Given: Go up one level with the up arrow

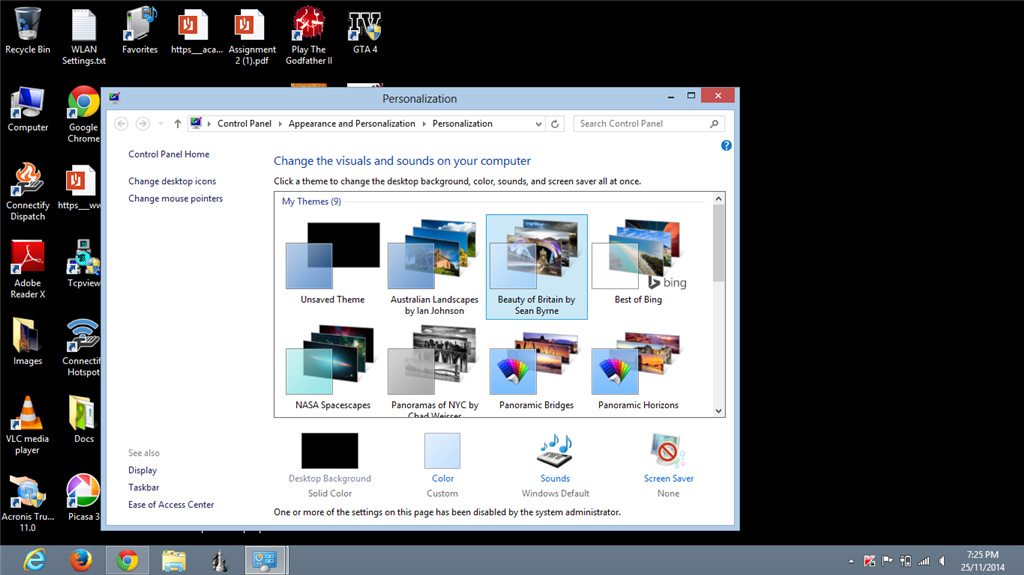Looking at the screenshot, I should (x=177, y=123).
